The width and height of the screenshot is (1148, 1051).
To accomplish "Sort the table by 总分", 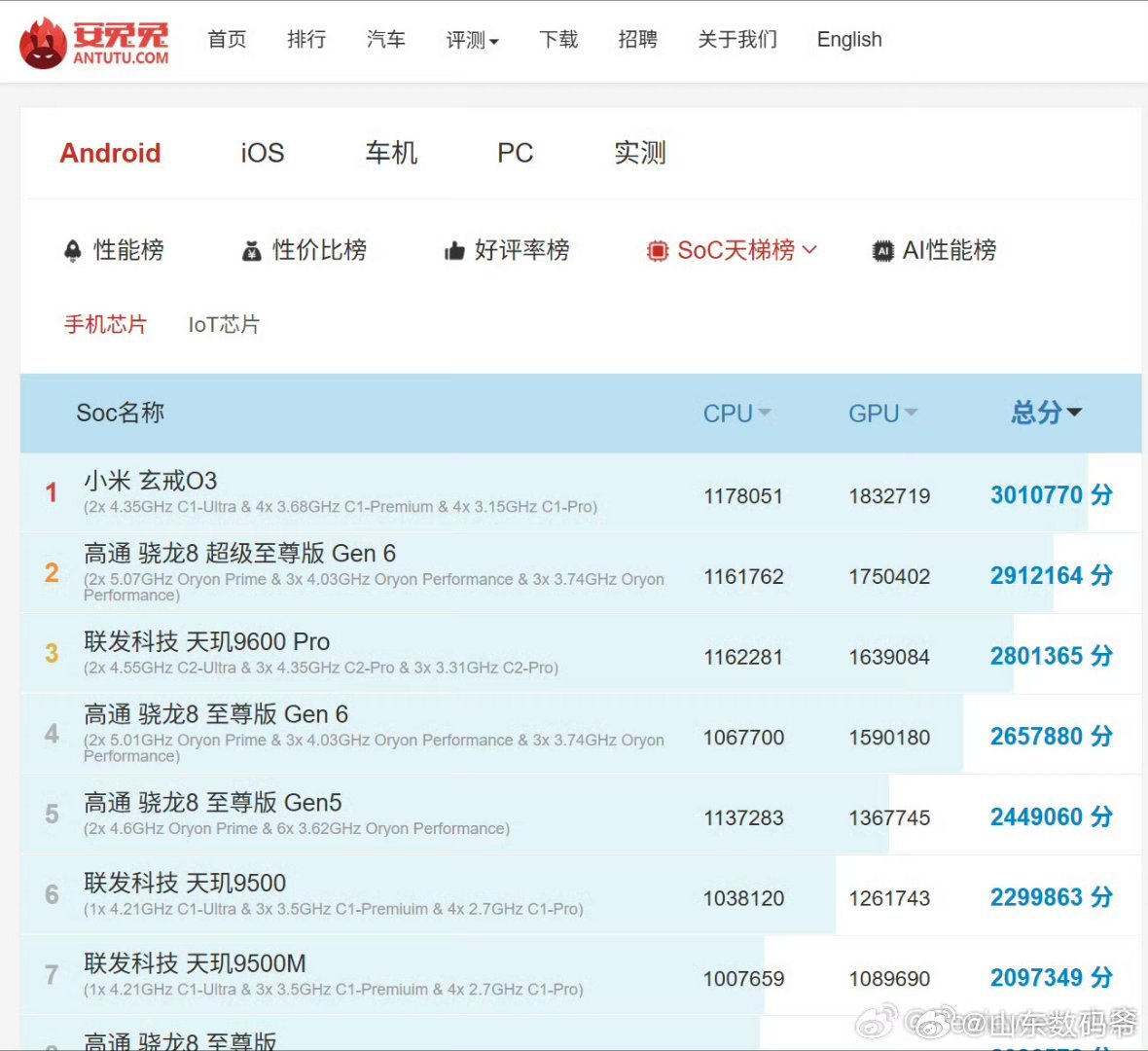I will pos(1046,413).
